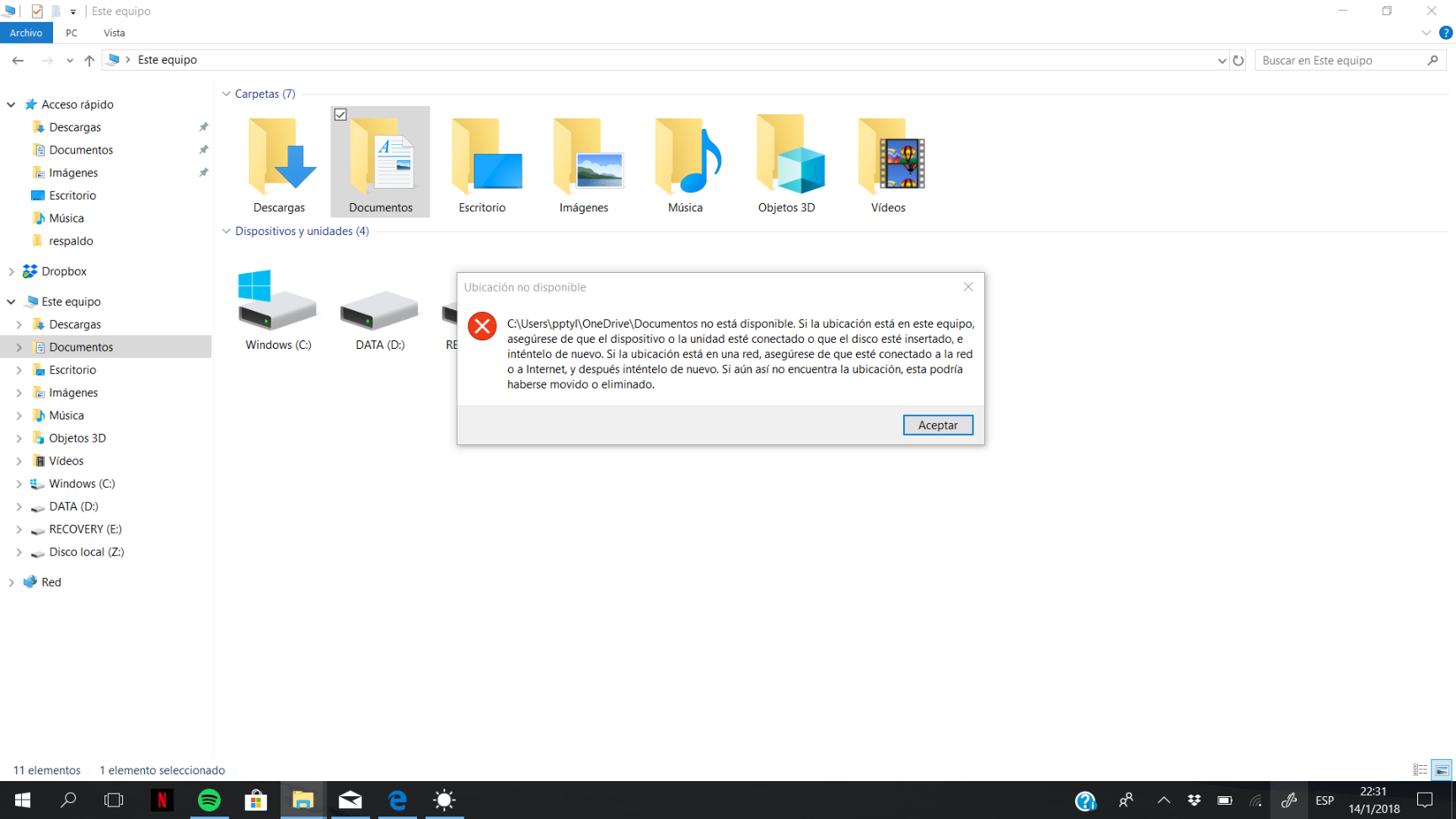Viewport: 1456px width, 819px height.
Task: Open the Escritorio folder icon in Carpetas
Action: (x=482, y=163)
